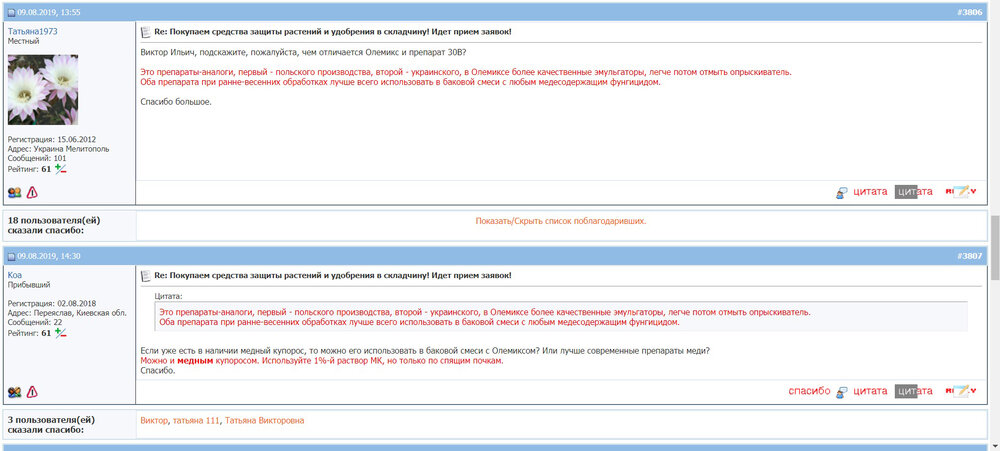Open user profile Коа
This screenshot has width=1000, height=451.
[15, 275]
